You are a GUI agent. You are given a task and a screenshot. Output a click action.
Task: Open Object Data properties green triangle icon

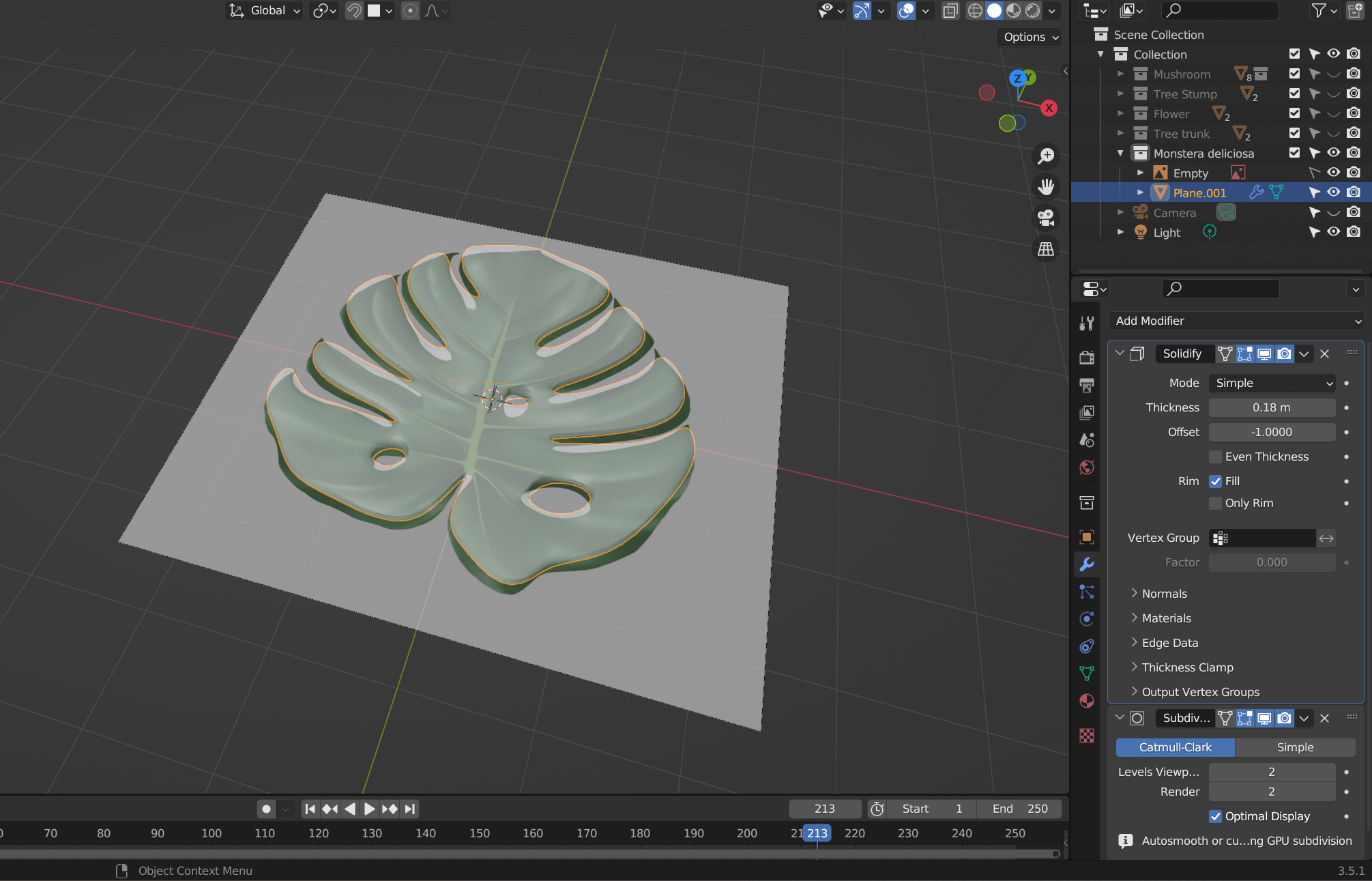pos(1087,674)
